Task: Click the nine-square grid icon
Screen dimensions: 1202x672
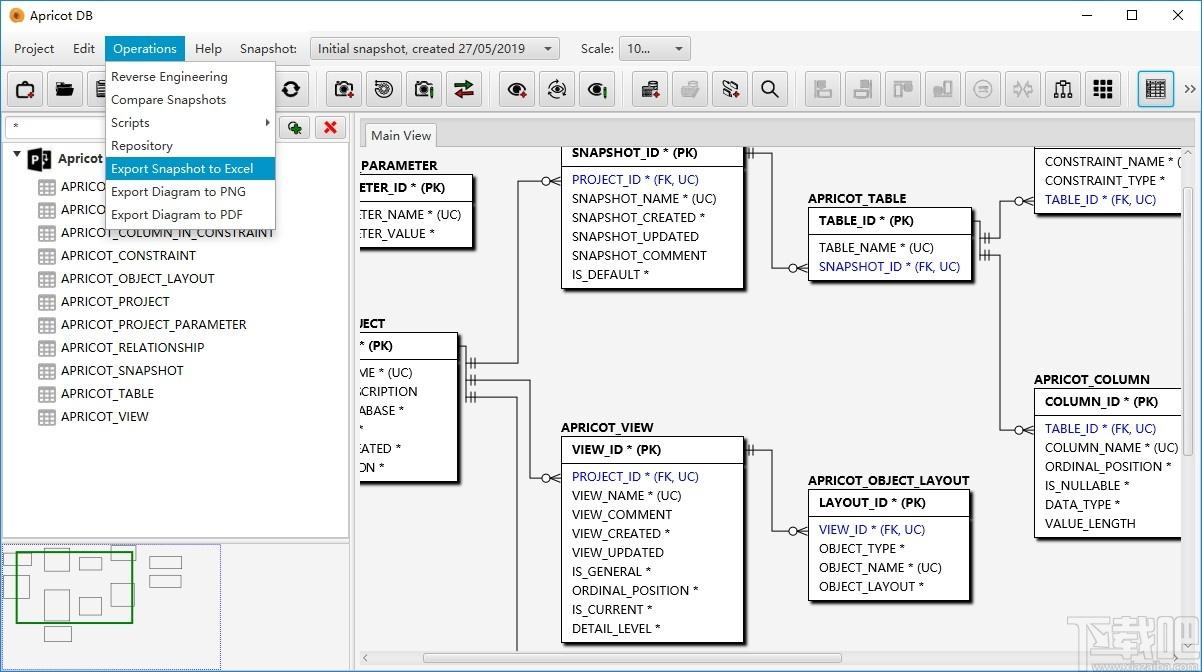Action: pyautogui.click(x=1103, y=89)
